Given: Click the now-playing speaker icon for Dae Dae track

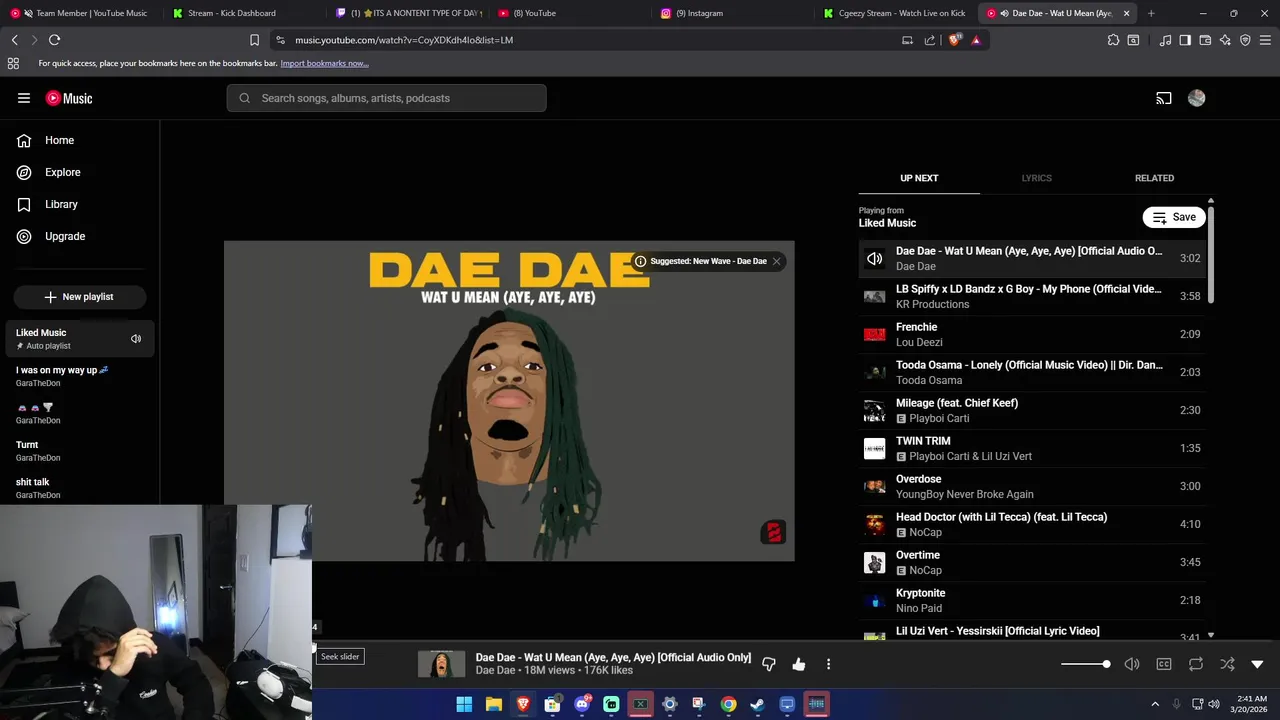Looking at the screenshot, I should tap(875, 259).
